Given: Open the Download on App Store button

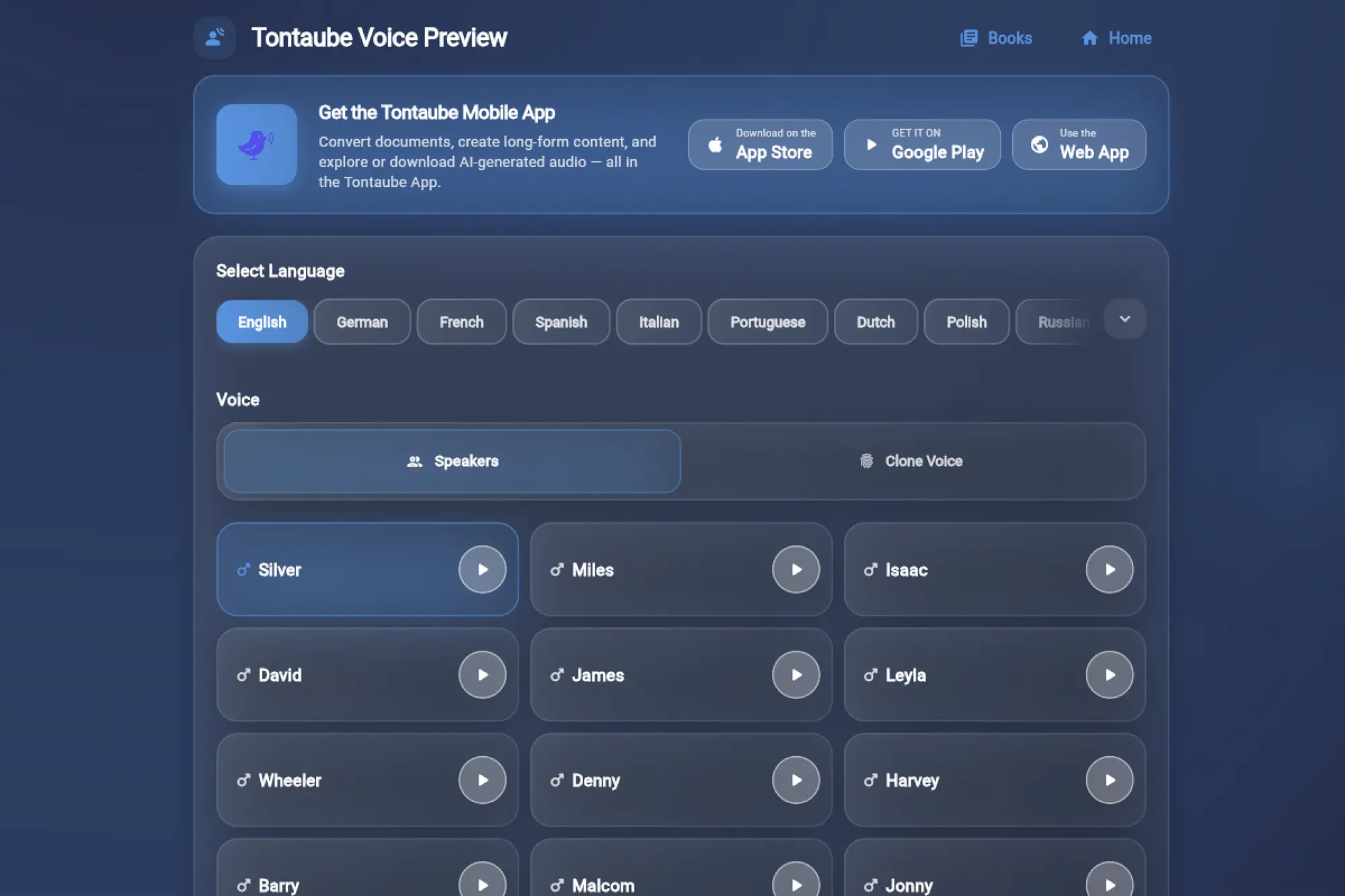Looking at the screenshot, I should 760,145.
